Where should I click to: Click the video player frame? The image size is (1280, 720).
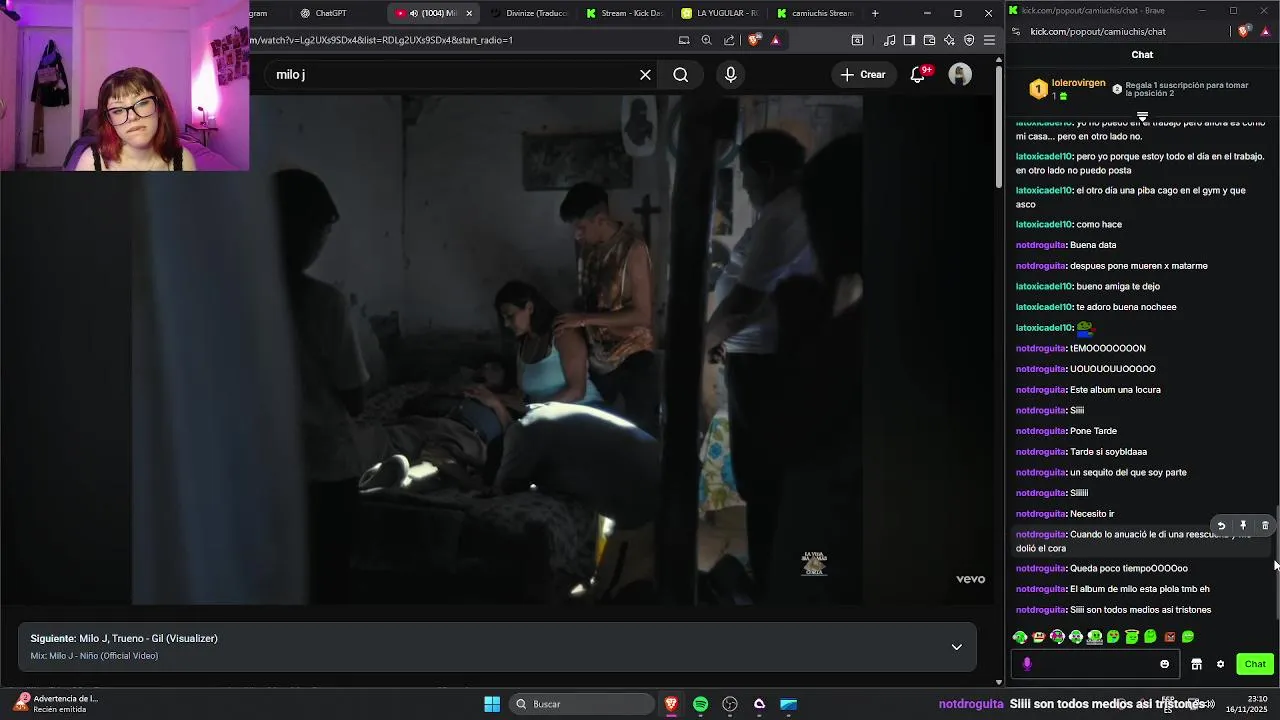[x=497, y=350]
